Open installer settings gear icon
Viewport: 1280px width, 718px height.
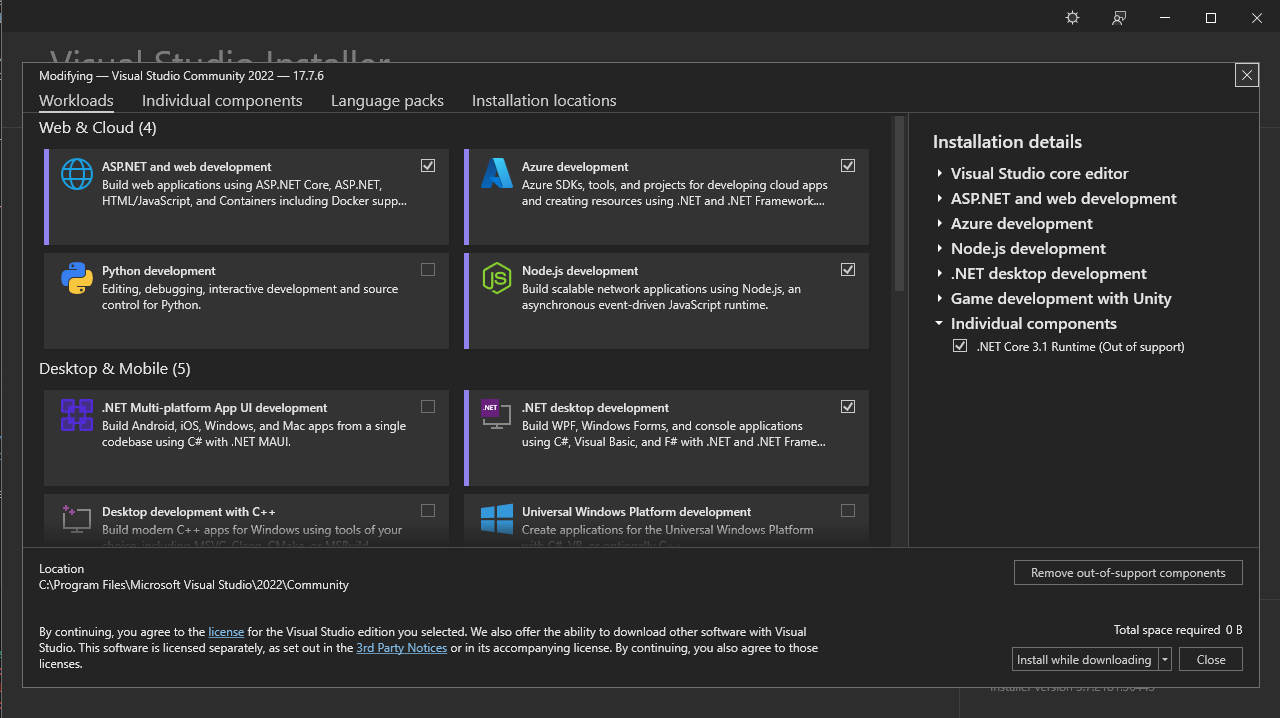[1073, 18]
